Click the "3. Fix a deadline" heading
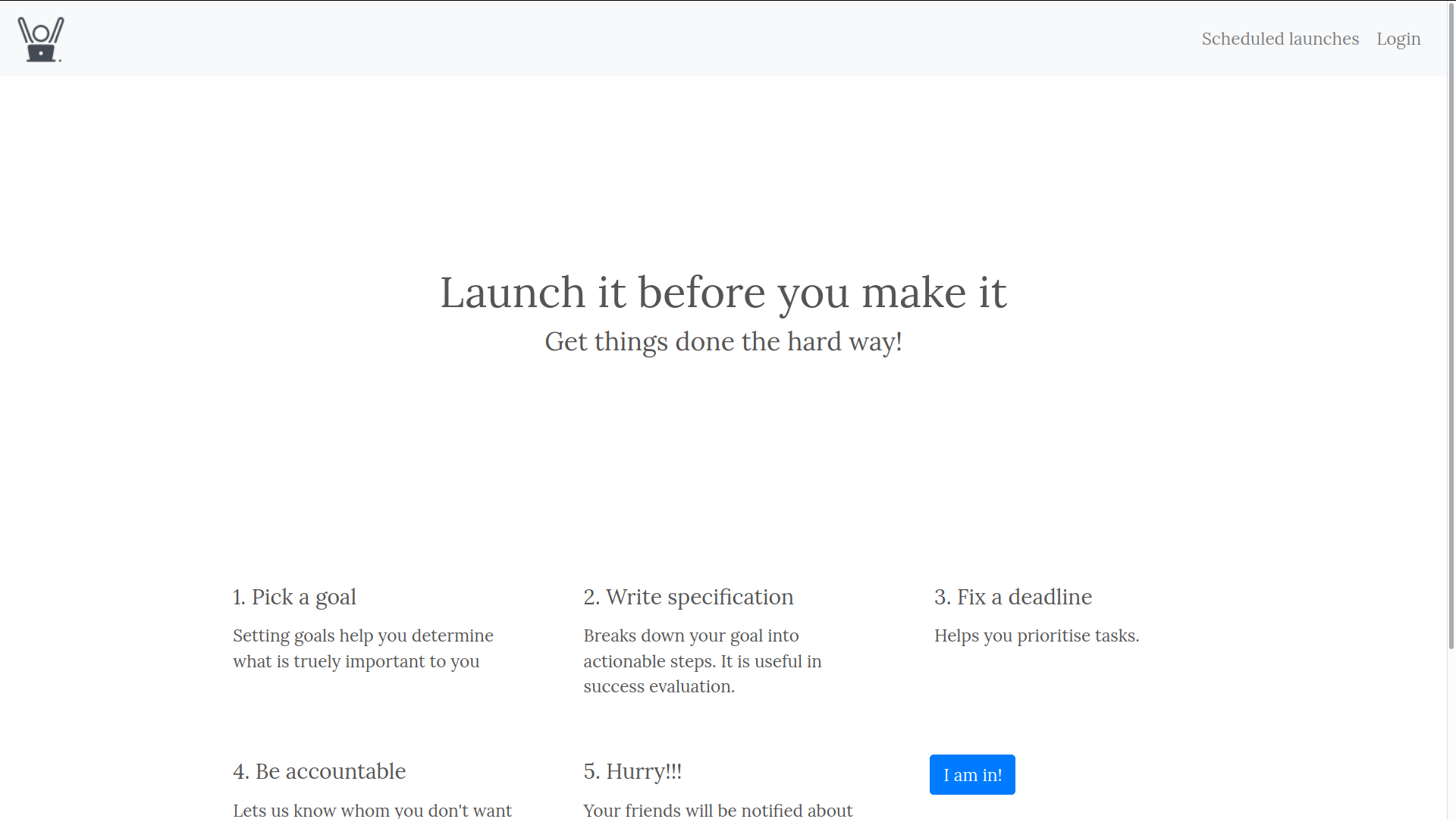The width and height of the screenshot is (1456, 819). 1012,597
